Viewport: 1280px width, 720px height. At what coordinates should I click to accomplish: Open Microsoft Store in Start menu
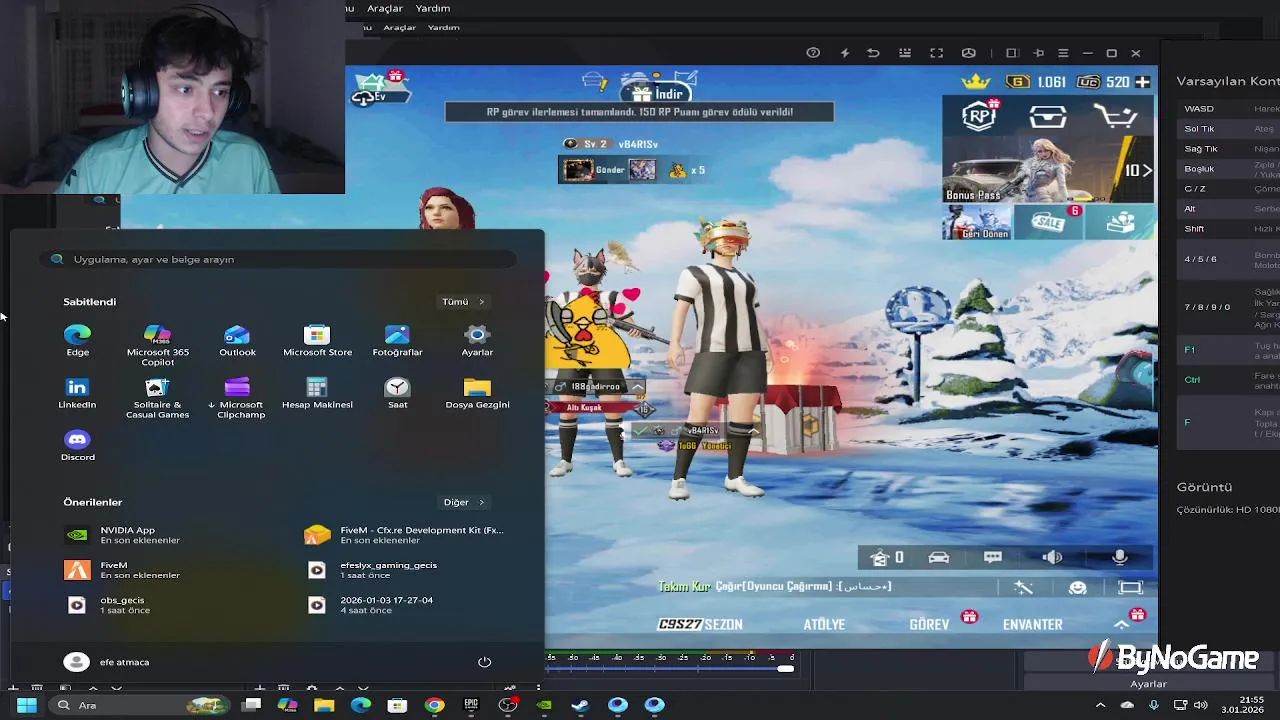click(317, 340)
